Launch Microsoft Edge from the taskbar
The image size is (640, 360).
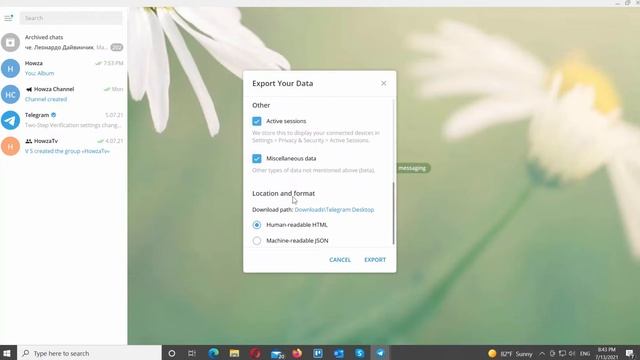[x=213, y=353]
